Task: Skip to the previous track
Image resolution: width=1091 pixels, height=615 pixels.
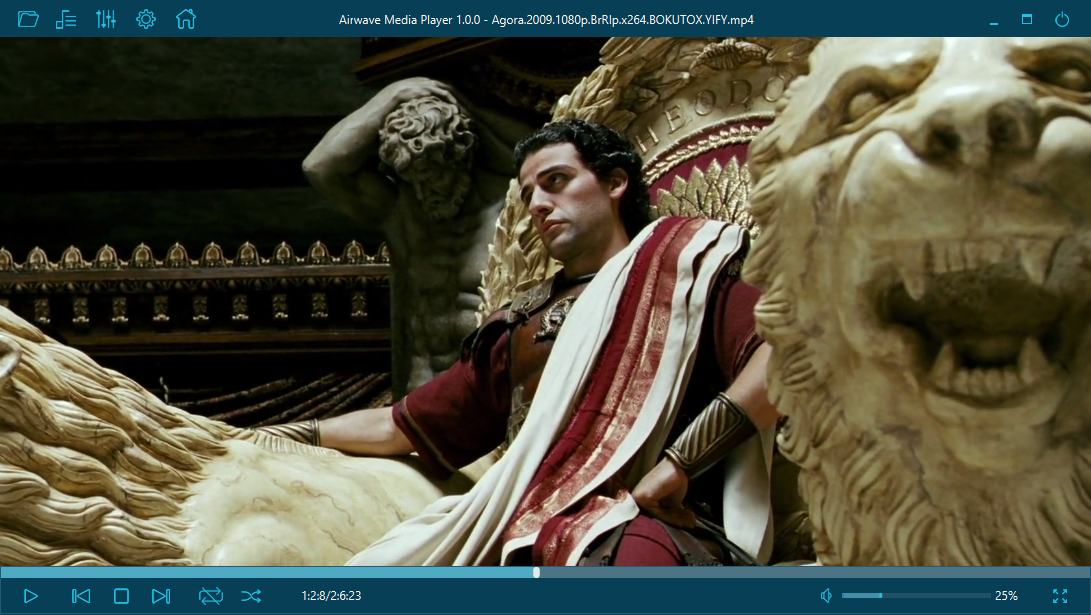Action: pos(81,596)
